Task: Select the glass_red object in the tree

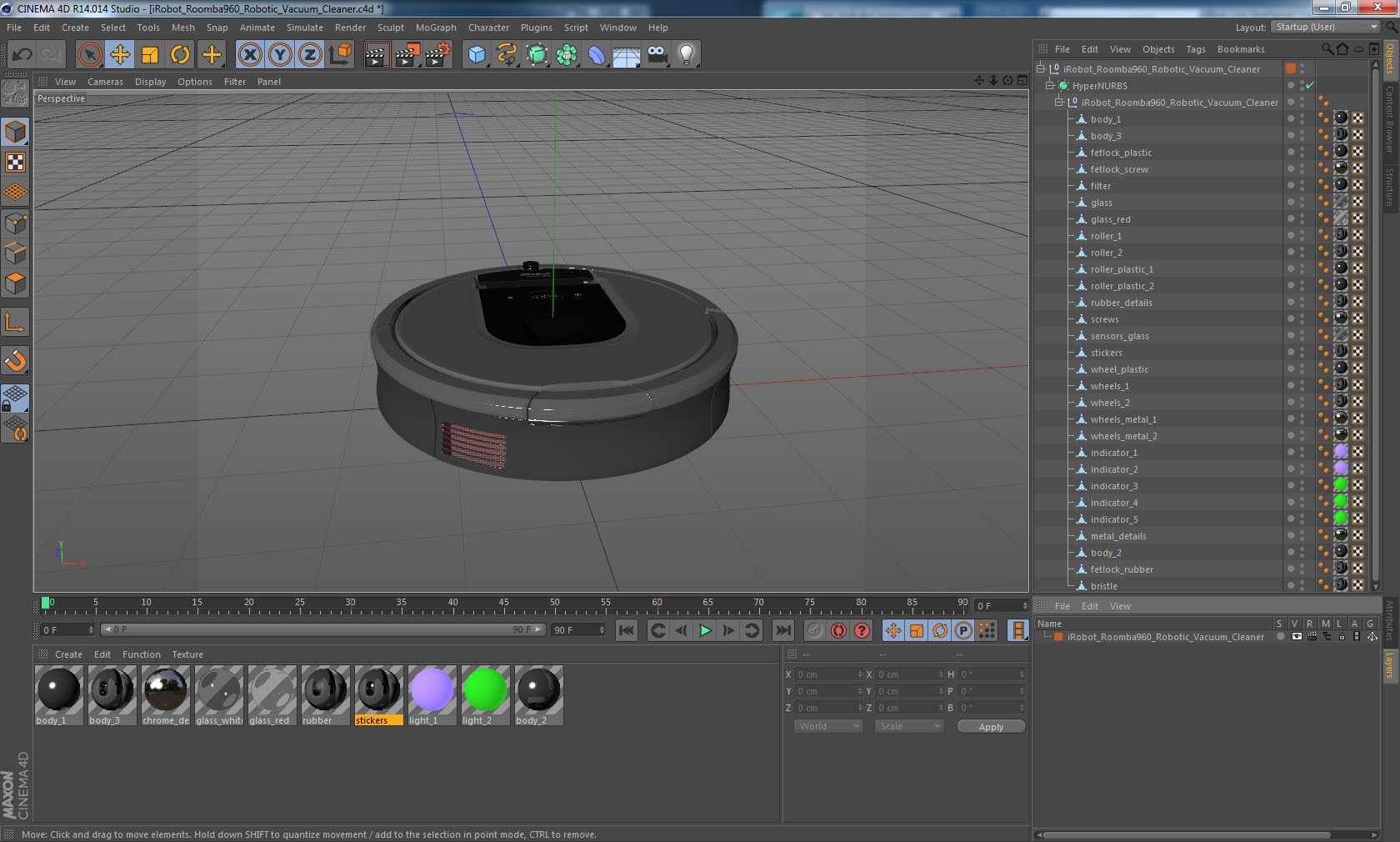Action: (x=1110, y=219)
